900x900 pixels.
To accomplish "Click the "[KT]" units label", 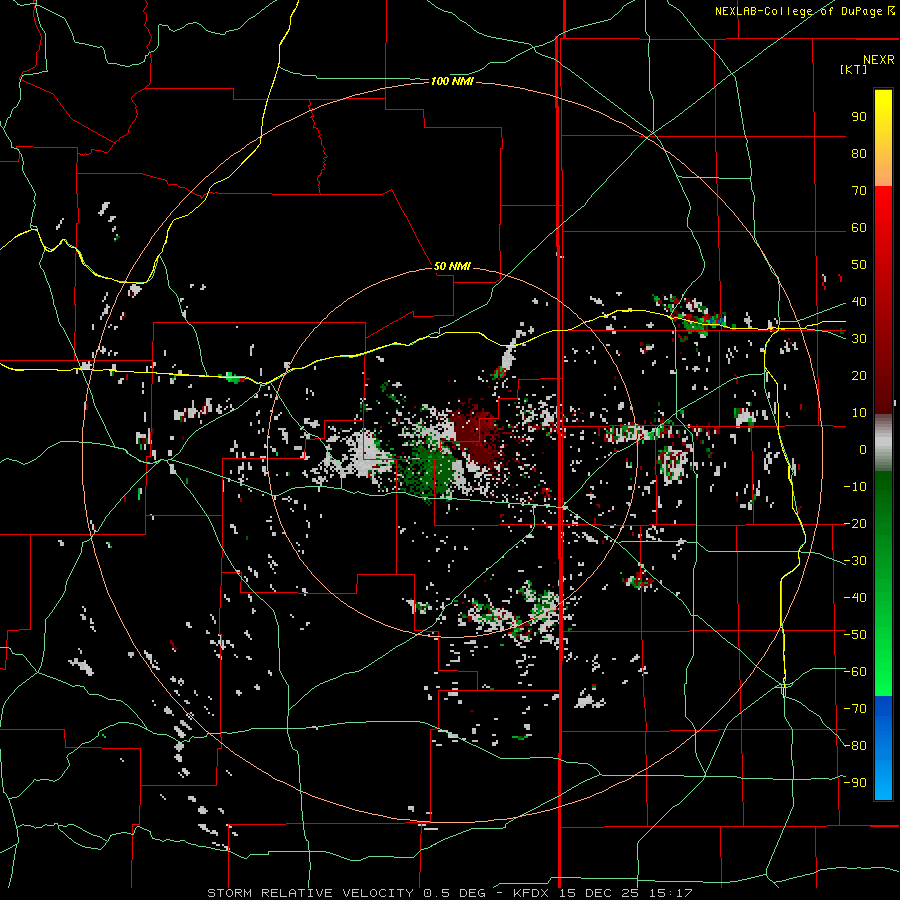I will pos(853,69).
